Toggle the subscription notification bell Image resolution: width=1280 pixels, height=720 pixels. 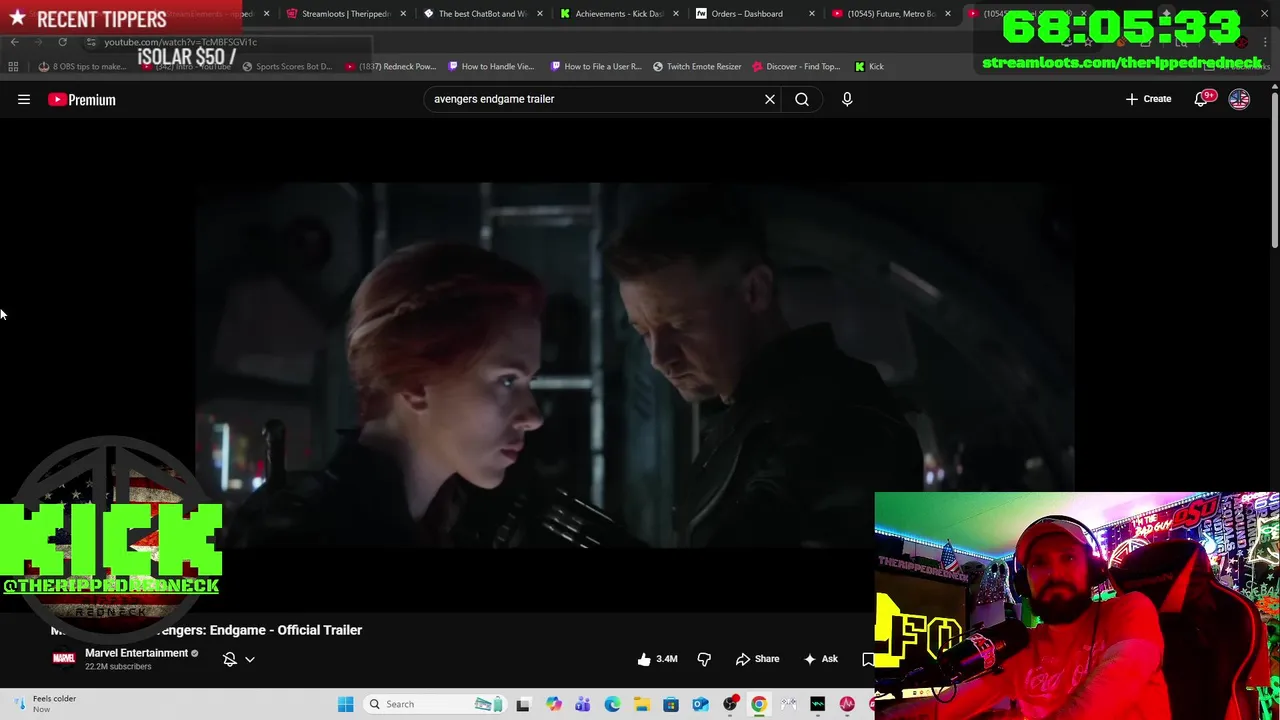(230, 659)
